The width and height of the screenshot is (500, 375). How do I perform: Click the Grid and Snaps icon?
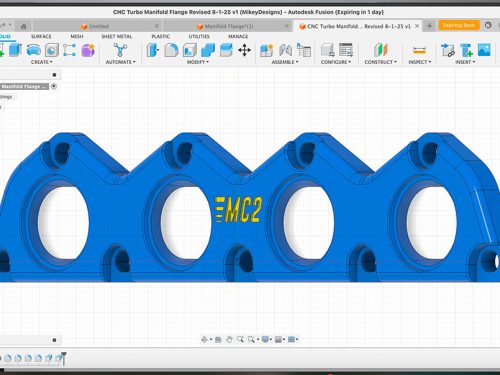coord(278,339)
